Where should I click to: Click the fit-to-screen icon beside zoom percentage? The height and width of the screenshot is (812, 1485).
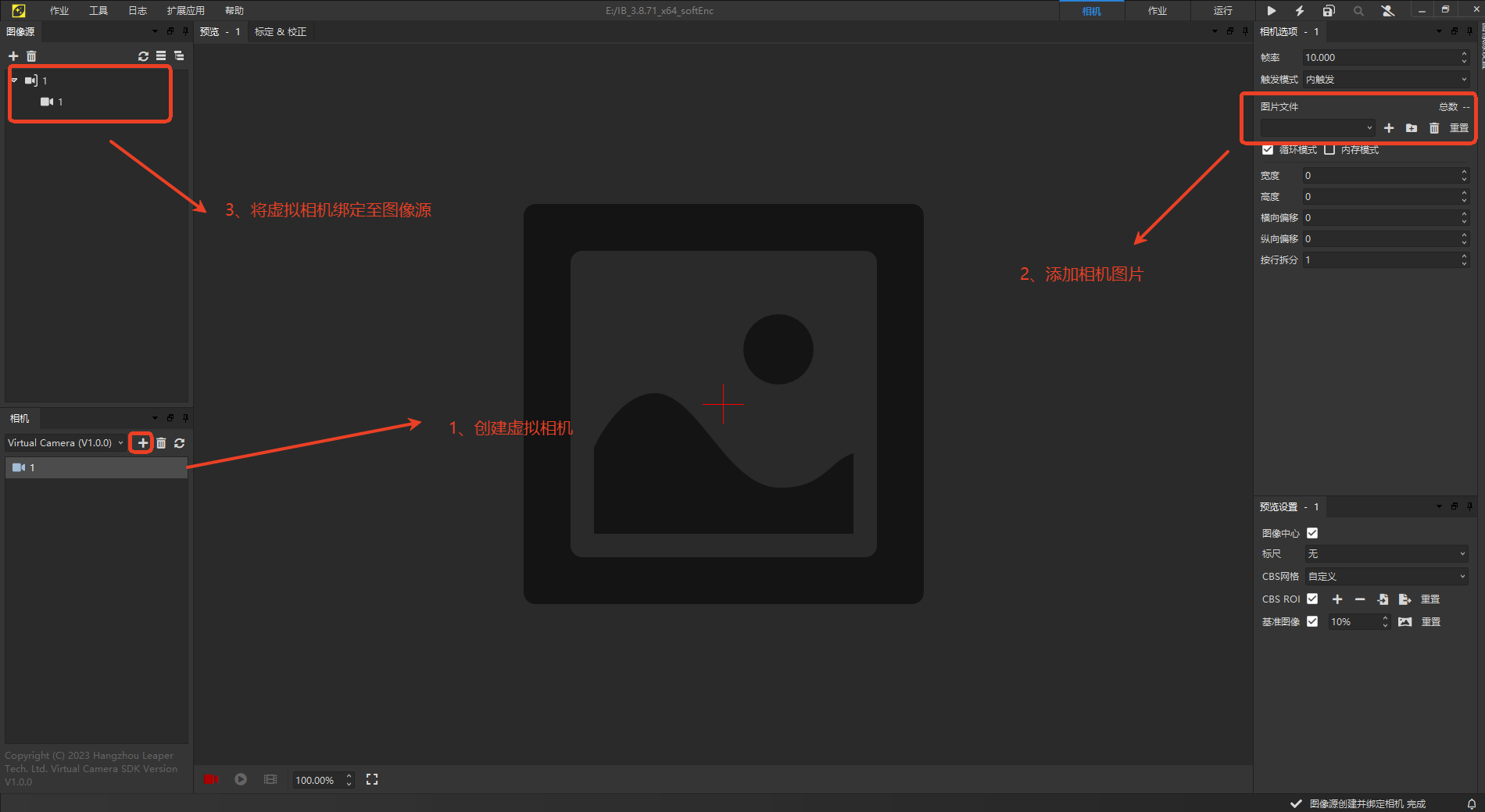(372, 780)
